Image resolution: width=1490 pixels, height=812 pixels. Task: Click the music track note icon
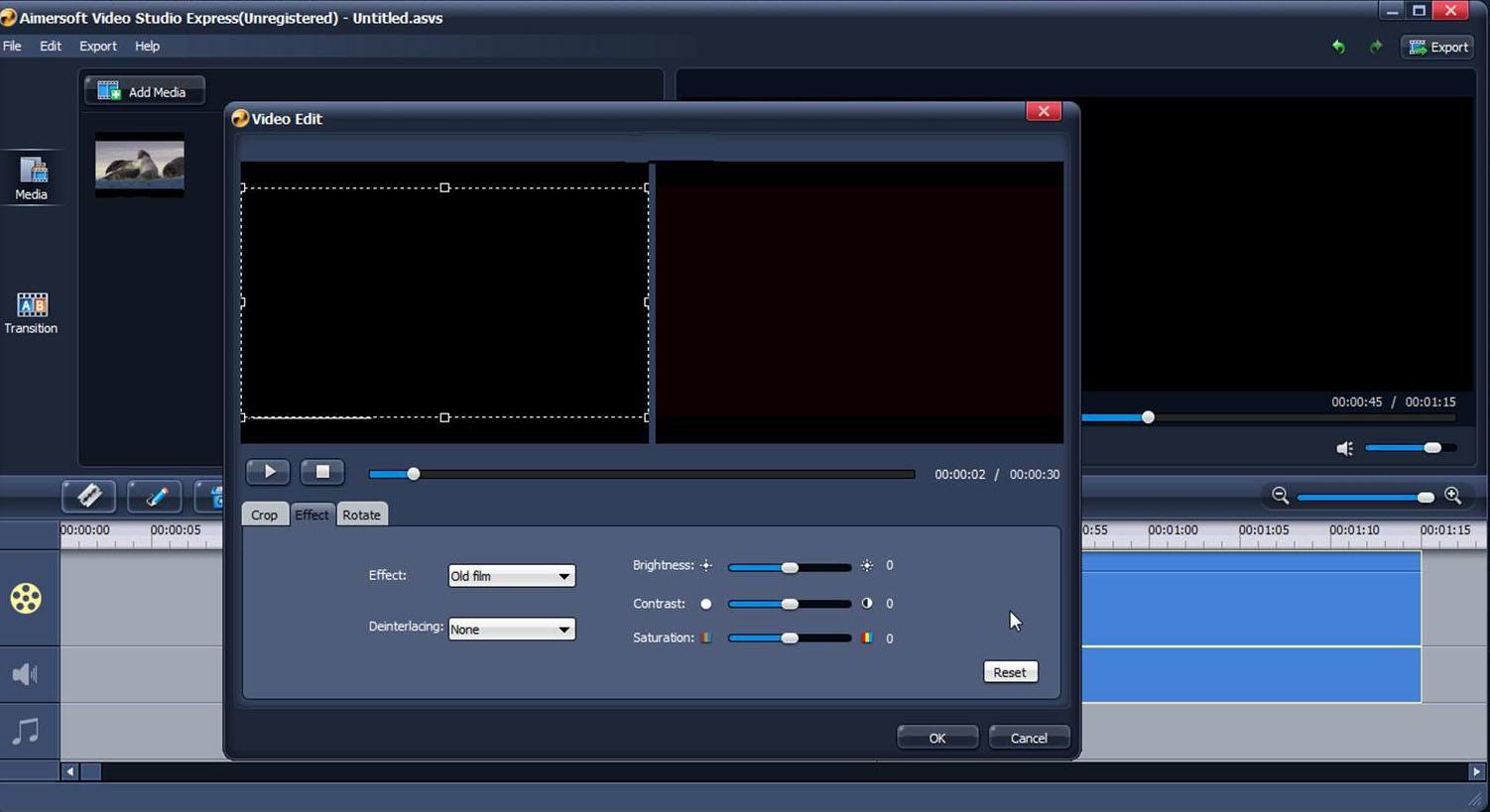pos(25,732)
